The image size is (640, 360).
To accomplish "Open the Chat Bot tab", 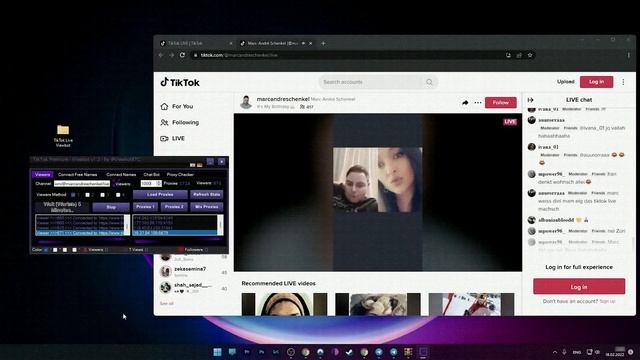I will (x=151, y=174).
